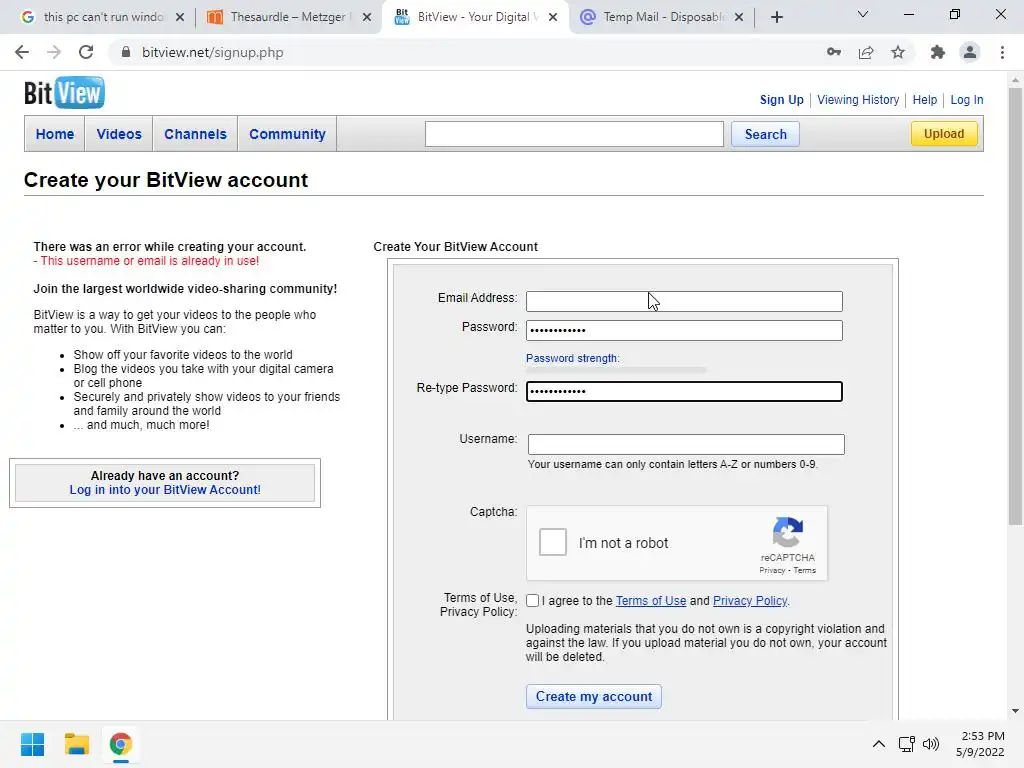Click Log in into your BitView Account link
This screenshot has height=768, width=1024.
165,490
